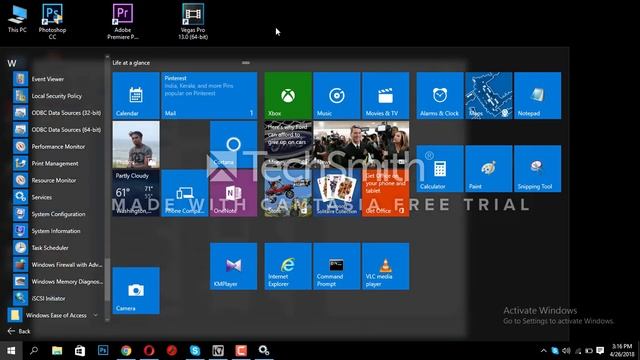This screenshot has height=360, width=640.
Task: Open the taskbar search icon
Action: 34,351
